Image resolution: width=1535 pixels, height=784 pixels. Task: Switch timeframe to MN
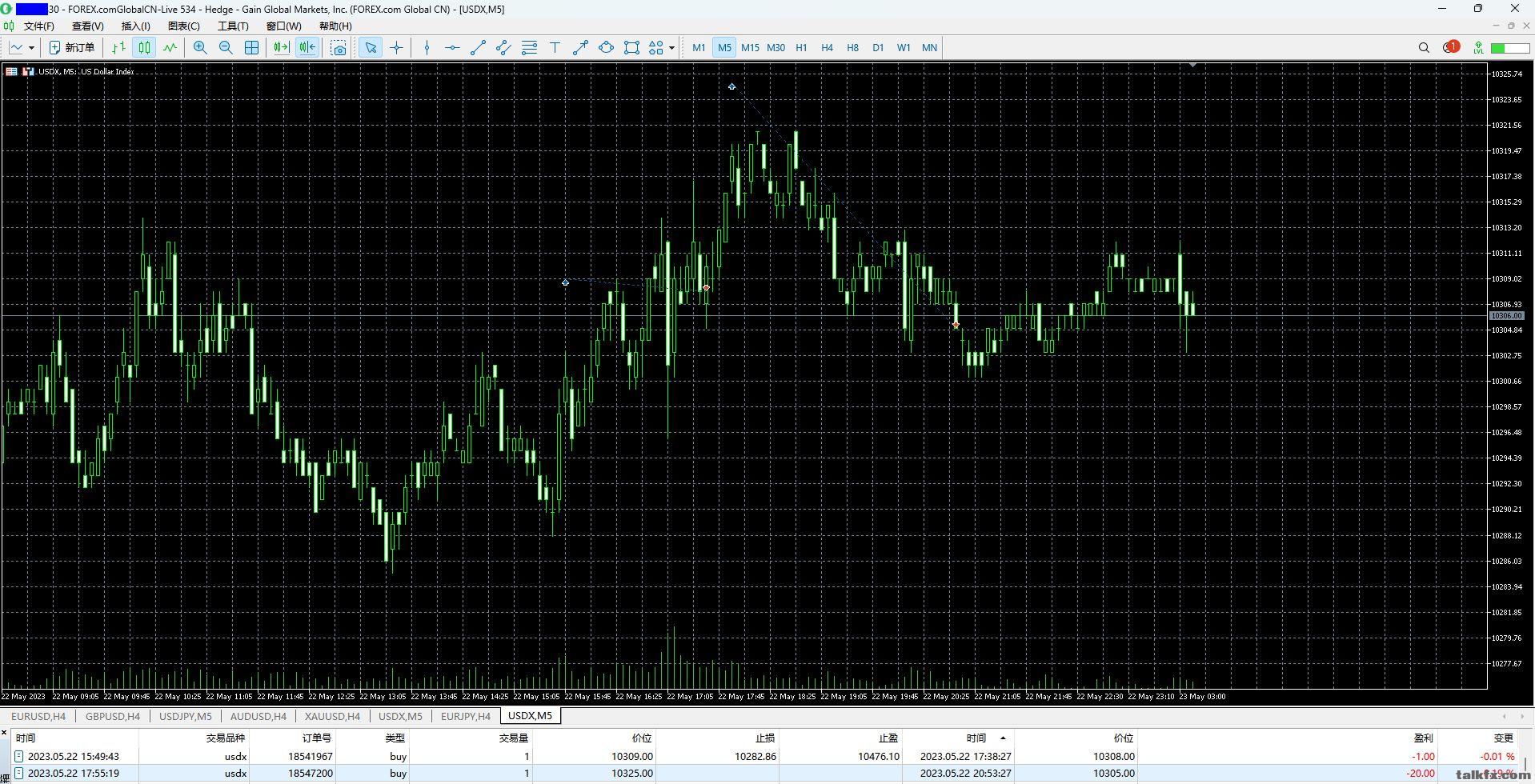(x=929, y=48)
